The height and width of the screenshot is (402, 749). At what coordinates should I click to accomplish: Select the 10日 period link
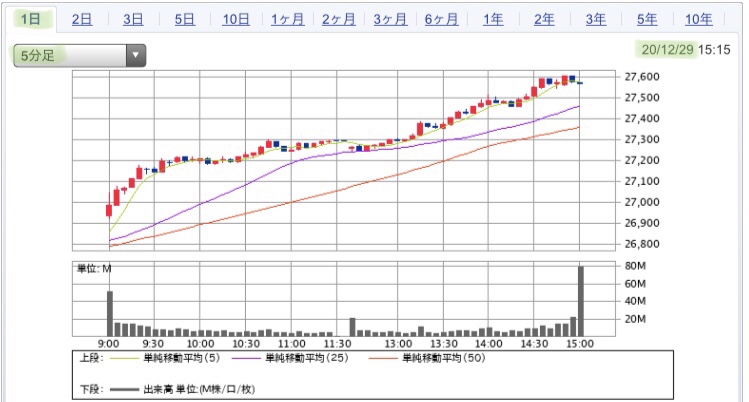click(236, 20)
